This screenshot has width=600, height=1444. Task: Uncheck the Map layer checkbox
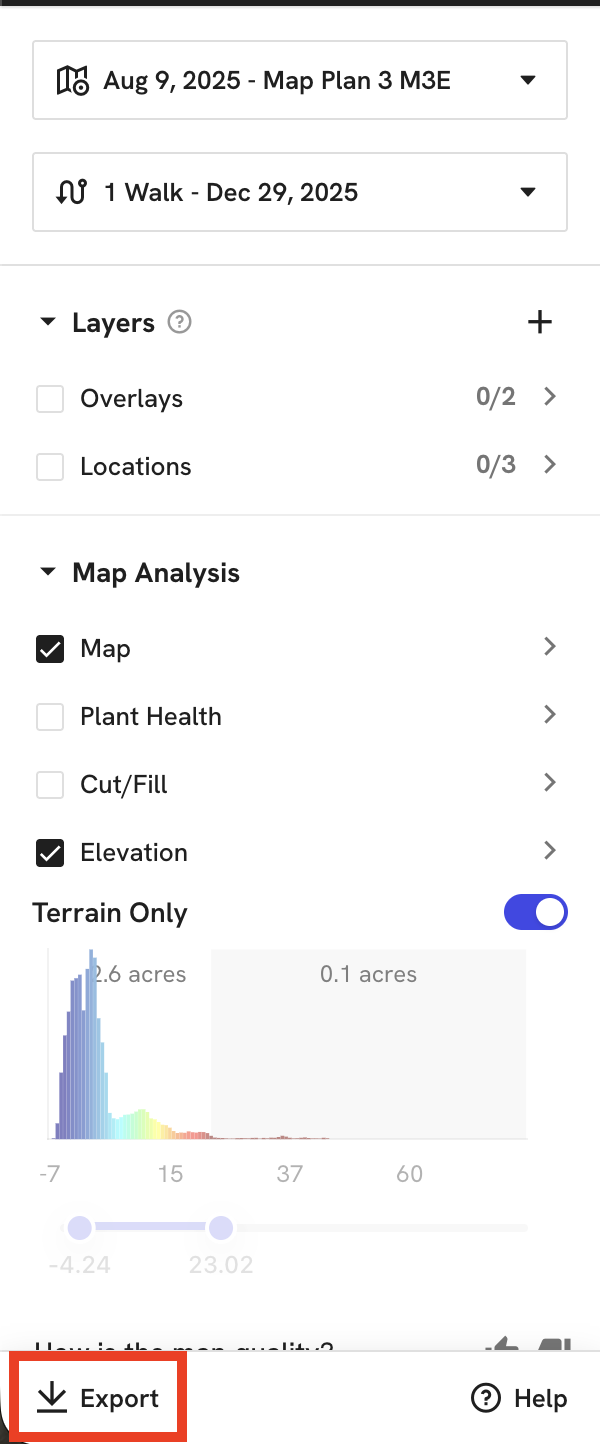click(50, 649)
